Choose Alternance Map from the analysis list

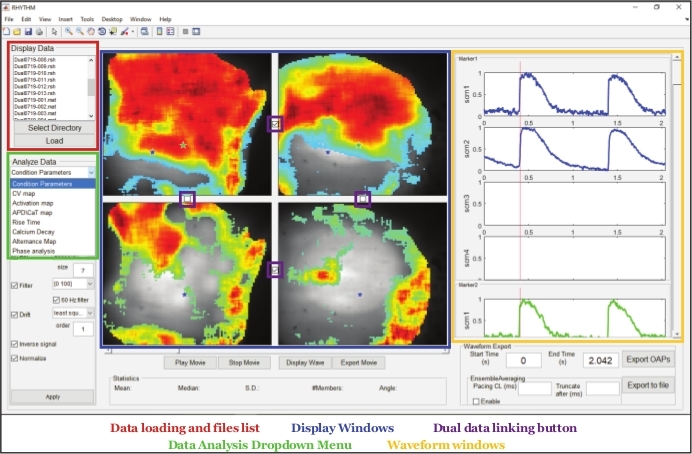coord(53,241)
